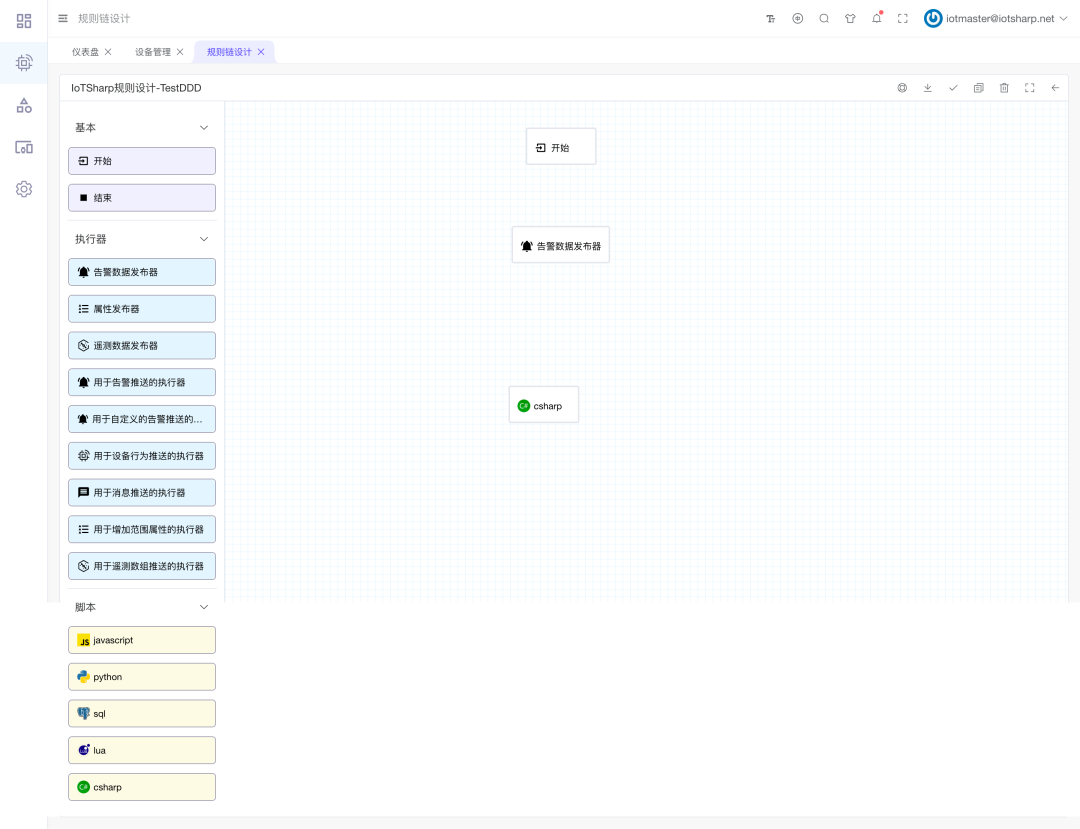Screen dimensions: 1080x829
Task: Select the 用于自定义的告警推送的 palette node
Action: point(142,419)
